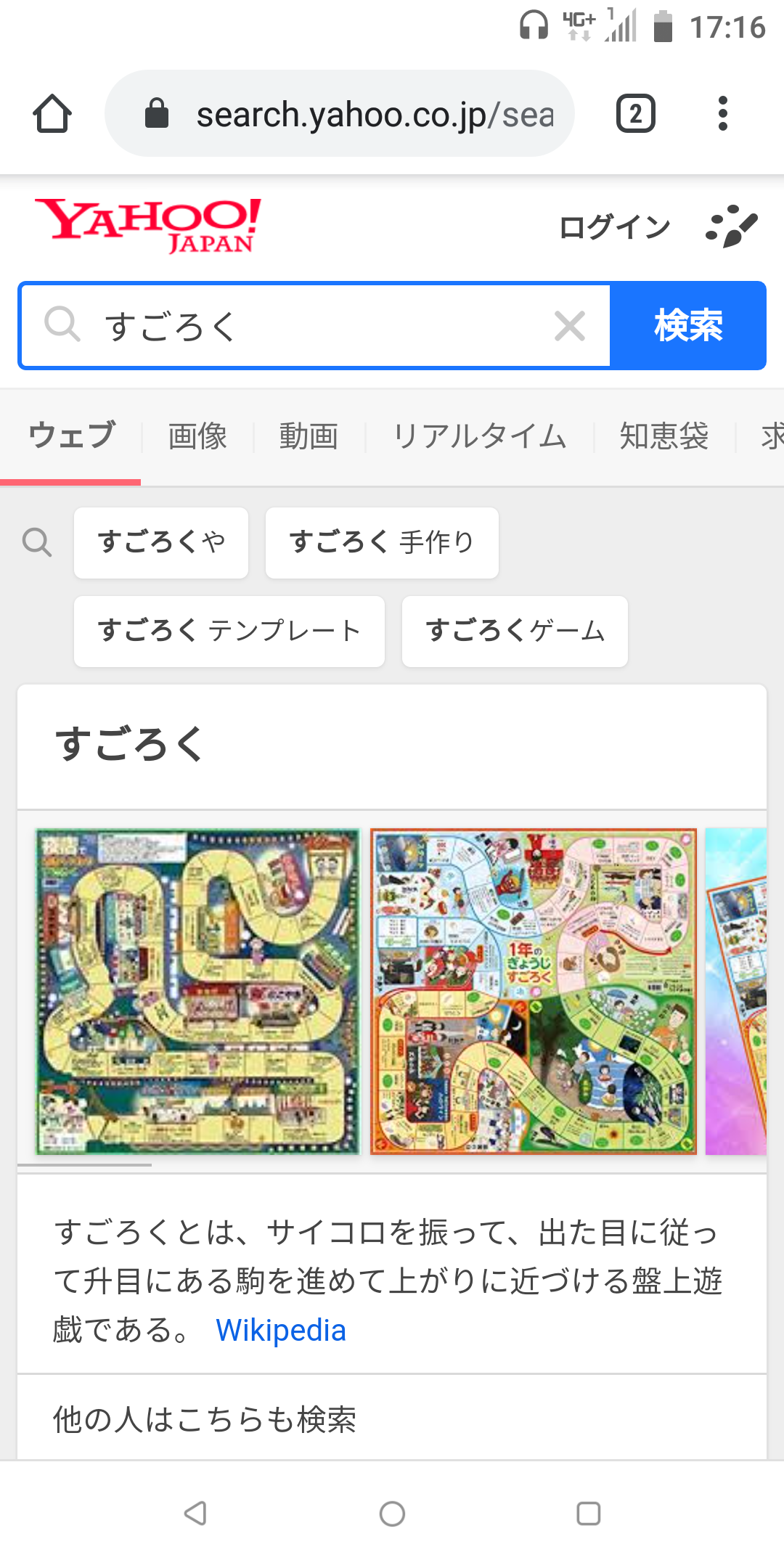This screenshot has width=784, height=1568.
Task: Open the first sugoroku board thumbnail
Action: pos(197,992)
